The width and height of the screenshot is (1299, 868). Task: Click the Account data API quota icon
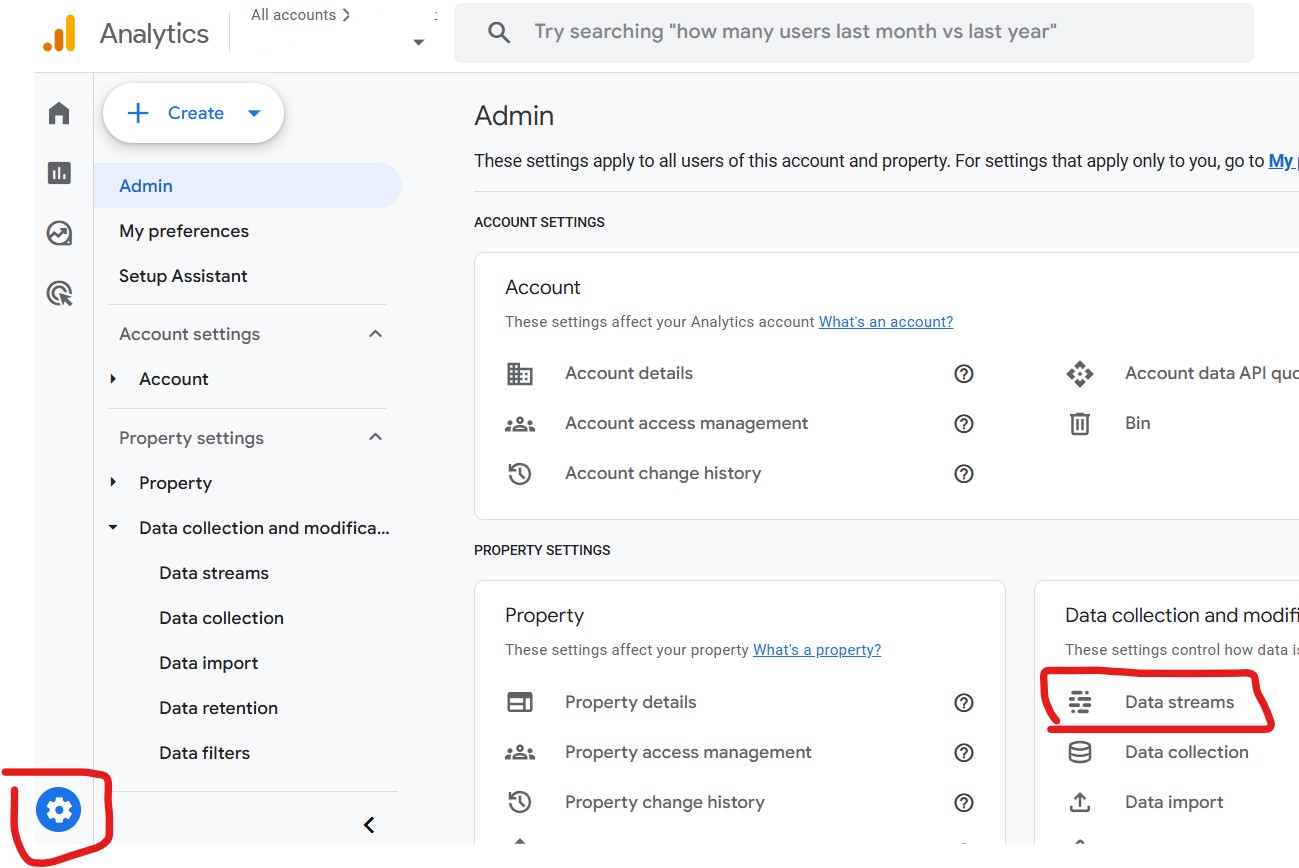click(x=1080, y=374)
